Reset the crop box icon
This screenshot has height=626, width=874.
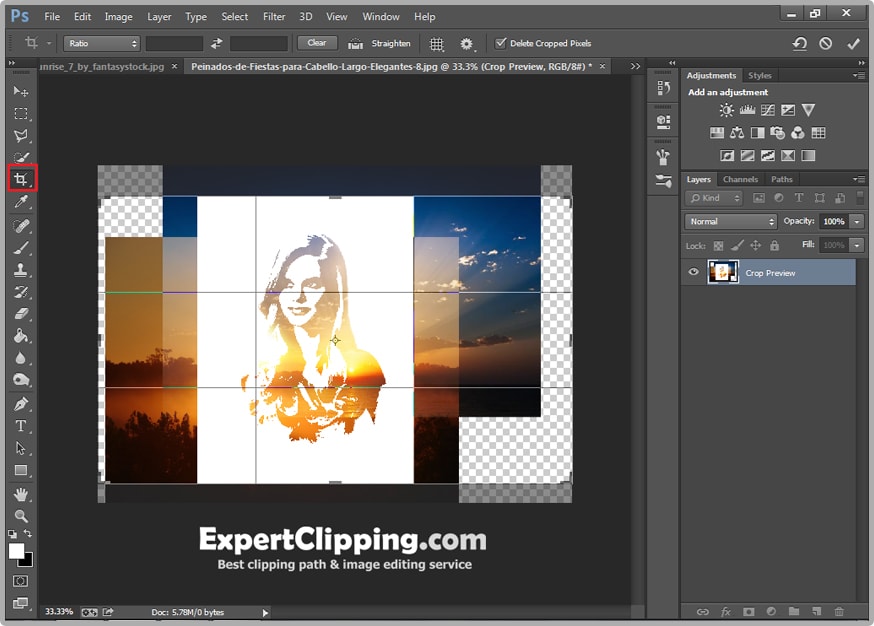pyautogui.click(x=799, y=44)
